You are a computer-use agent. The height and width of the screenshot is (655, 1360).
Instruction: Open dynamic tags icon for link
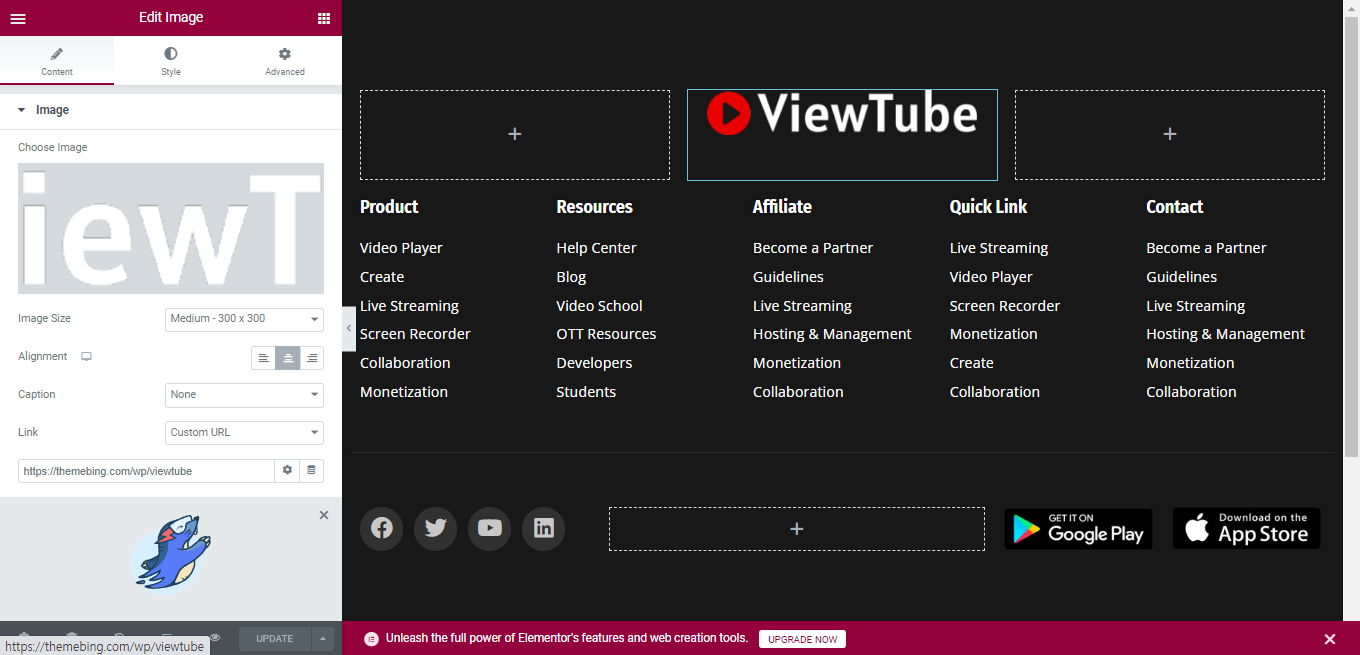tap(311, 471)
